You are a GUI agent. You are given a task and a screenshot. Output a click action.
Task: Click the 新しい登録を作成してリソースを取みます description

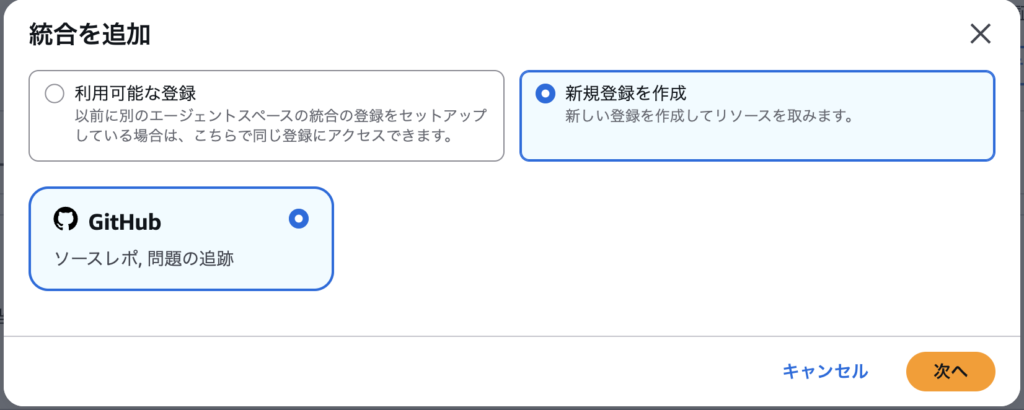click(709, 116)
